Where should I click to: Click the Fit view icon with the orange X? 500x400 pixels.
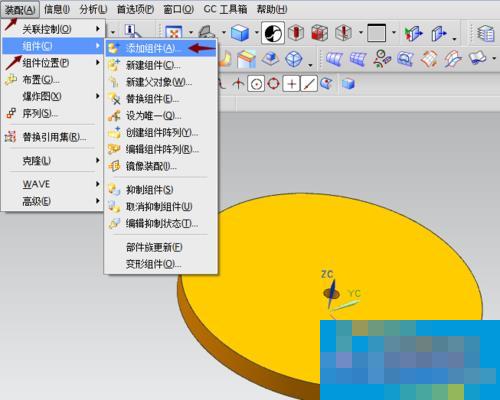tap(174, 33)
